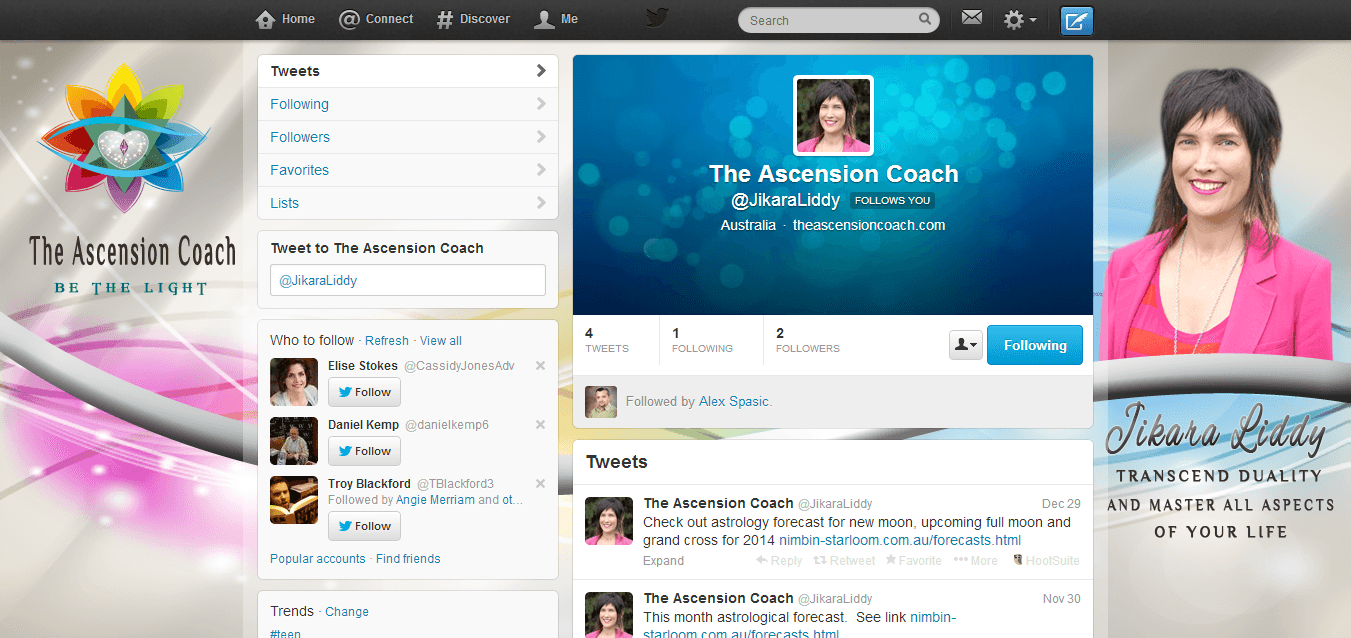1351x638 pixels.
Task: Follow Daniel Kemp
Action: pyautogui.click(x=364, y=451)
